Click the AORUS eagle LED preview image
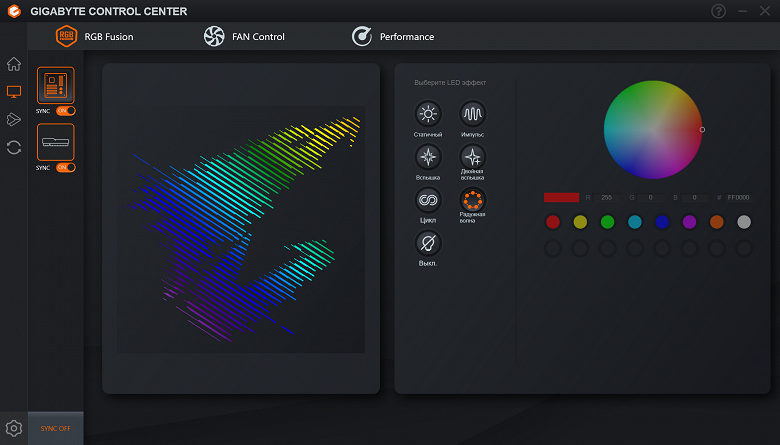 click(241, 229)
